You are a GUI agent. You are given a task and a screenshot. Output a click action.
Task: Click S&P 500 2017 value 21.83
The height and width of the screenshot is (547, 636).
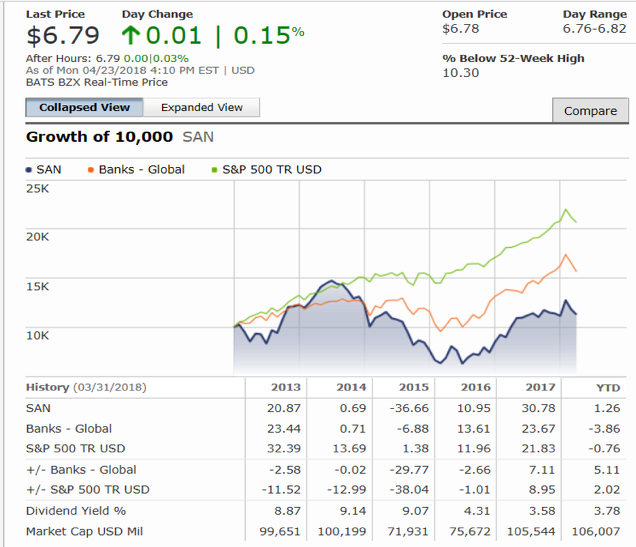tap(538, 449)
